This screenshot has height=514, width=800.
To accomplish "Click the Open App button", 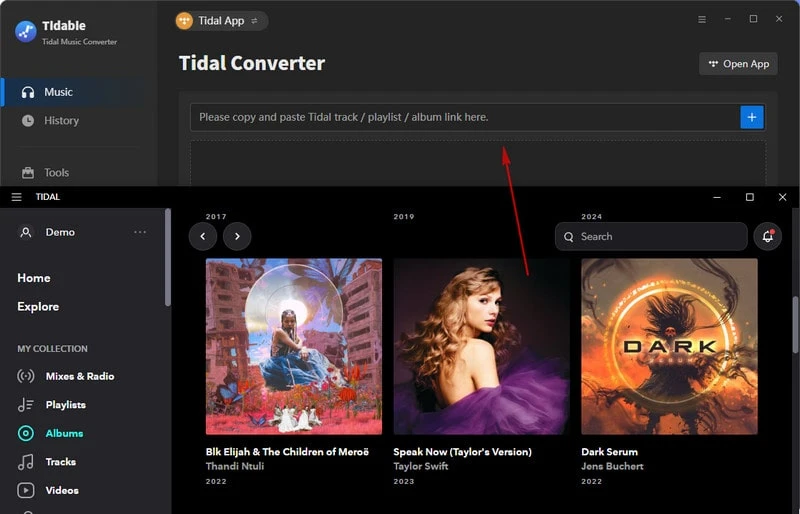I will click(738, 64).
